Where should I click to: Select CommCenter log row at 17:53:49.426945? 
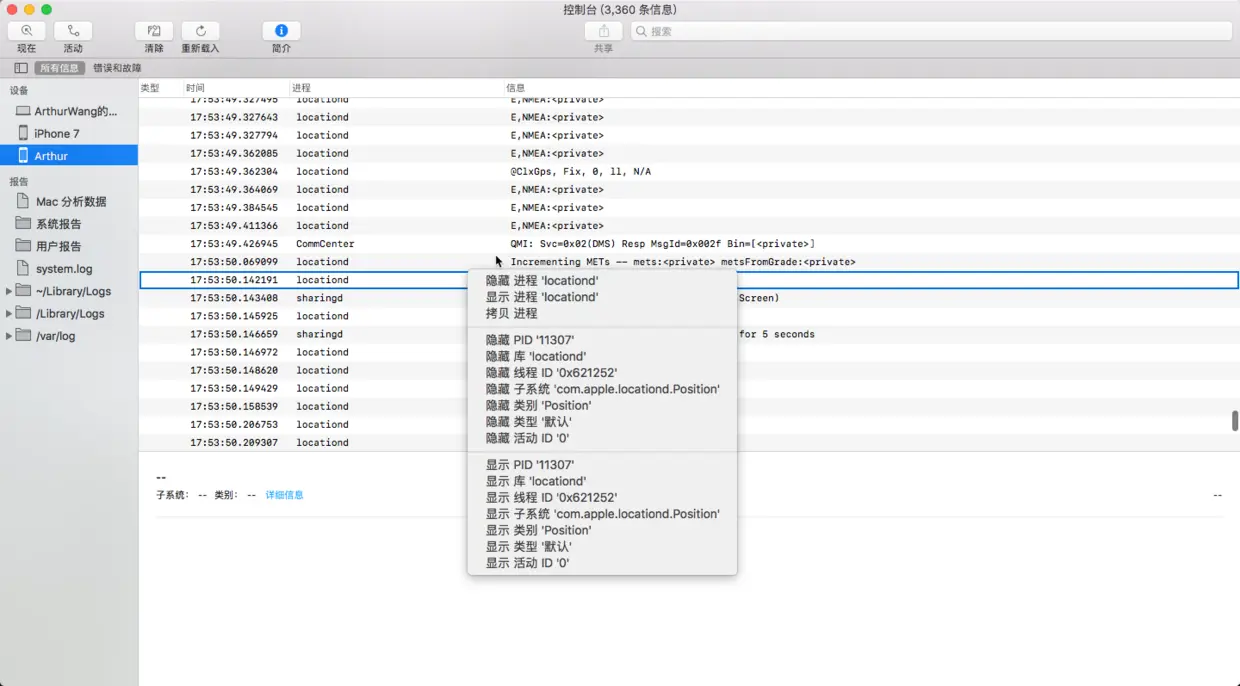(x=688, y=244)
